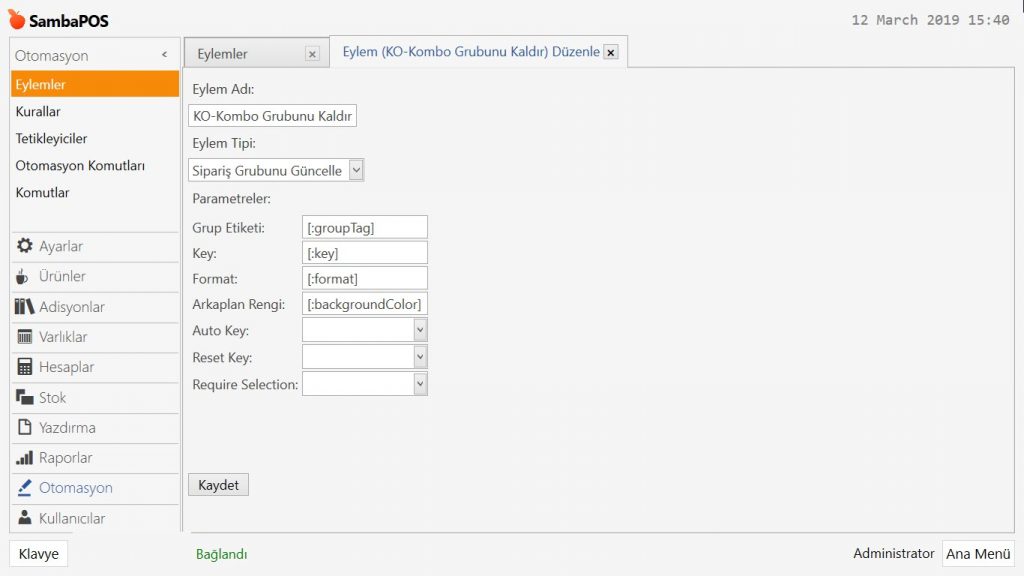Switch to the Eylemler tab
The width and height of the screenshot is (1024, 576).
(240, 54)
